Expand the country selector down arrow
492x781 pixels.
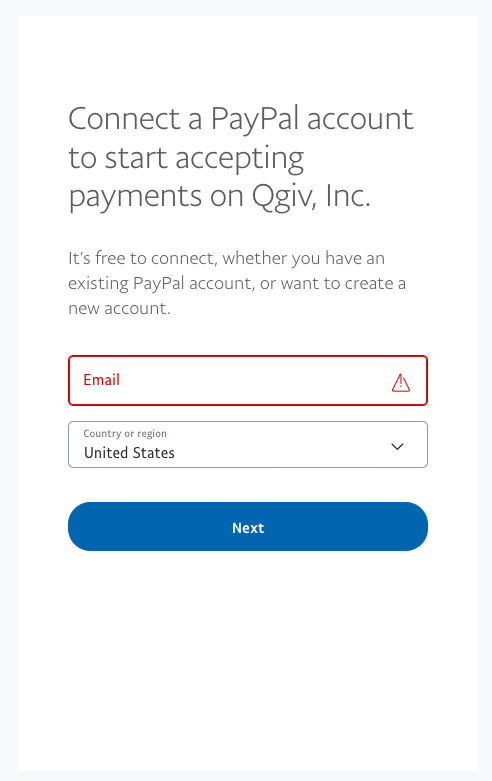[x=397, y=446]
